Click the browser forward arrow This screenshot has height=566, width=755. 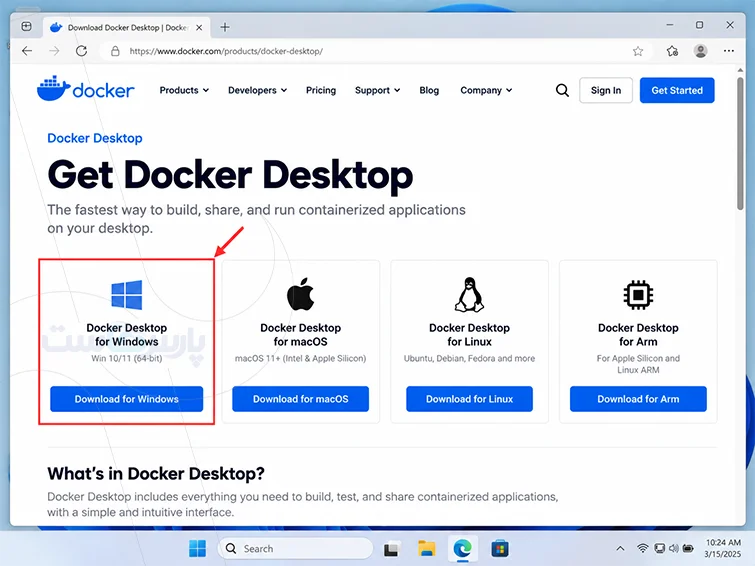[x=54, y=51]
